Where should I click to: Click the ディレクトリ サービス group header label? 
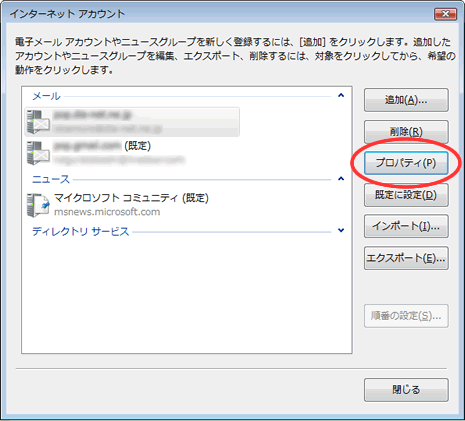click(x=80, y=231)
